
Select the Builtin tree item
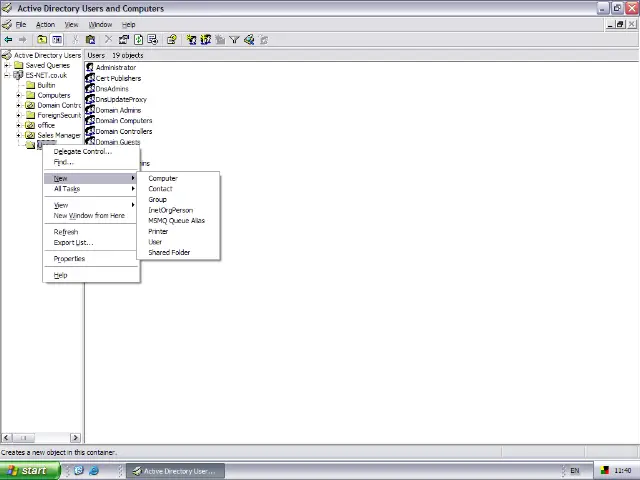tap(46, 85)
